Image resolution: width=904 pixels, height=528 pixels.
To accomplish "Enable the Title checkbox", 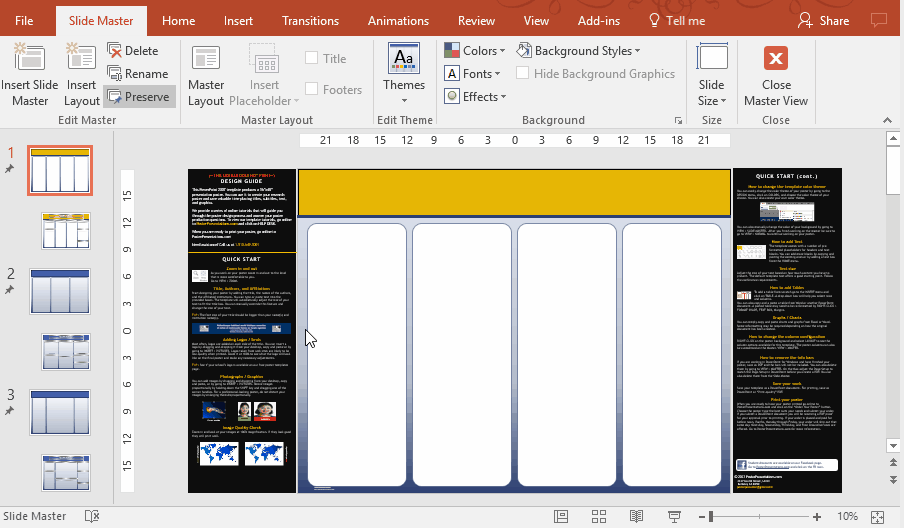I will point(311,58).
